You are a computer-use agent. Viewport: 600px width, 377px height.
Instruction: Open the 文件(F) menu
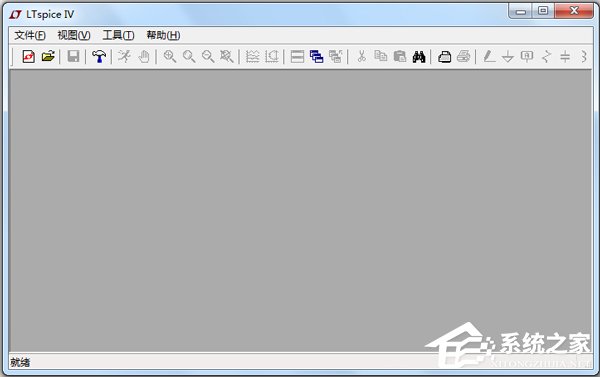pyautogui.click(x=30, y=36)
